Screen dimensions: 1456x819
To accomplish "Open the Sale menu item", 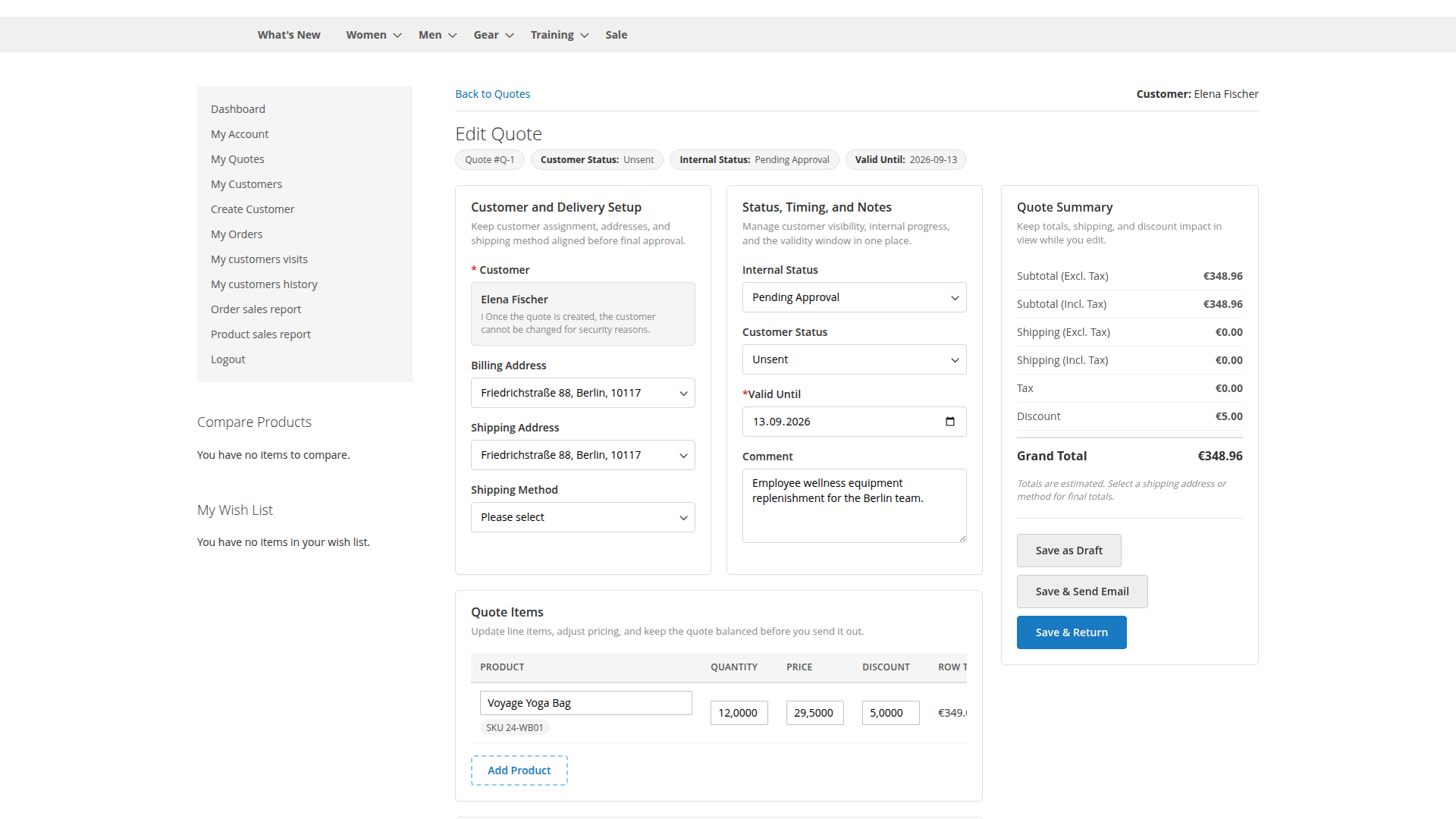I will tap(617, 35).
